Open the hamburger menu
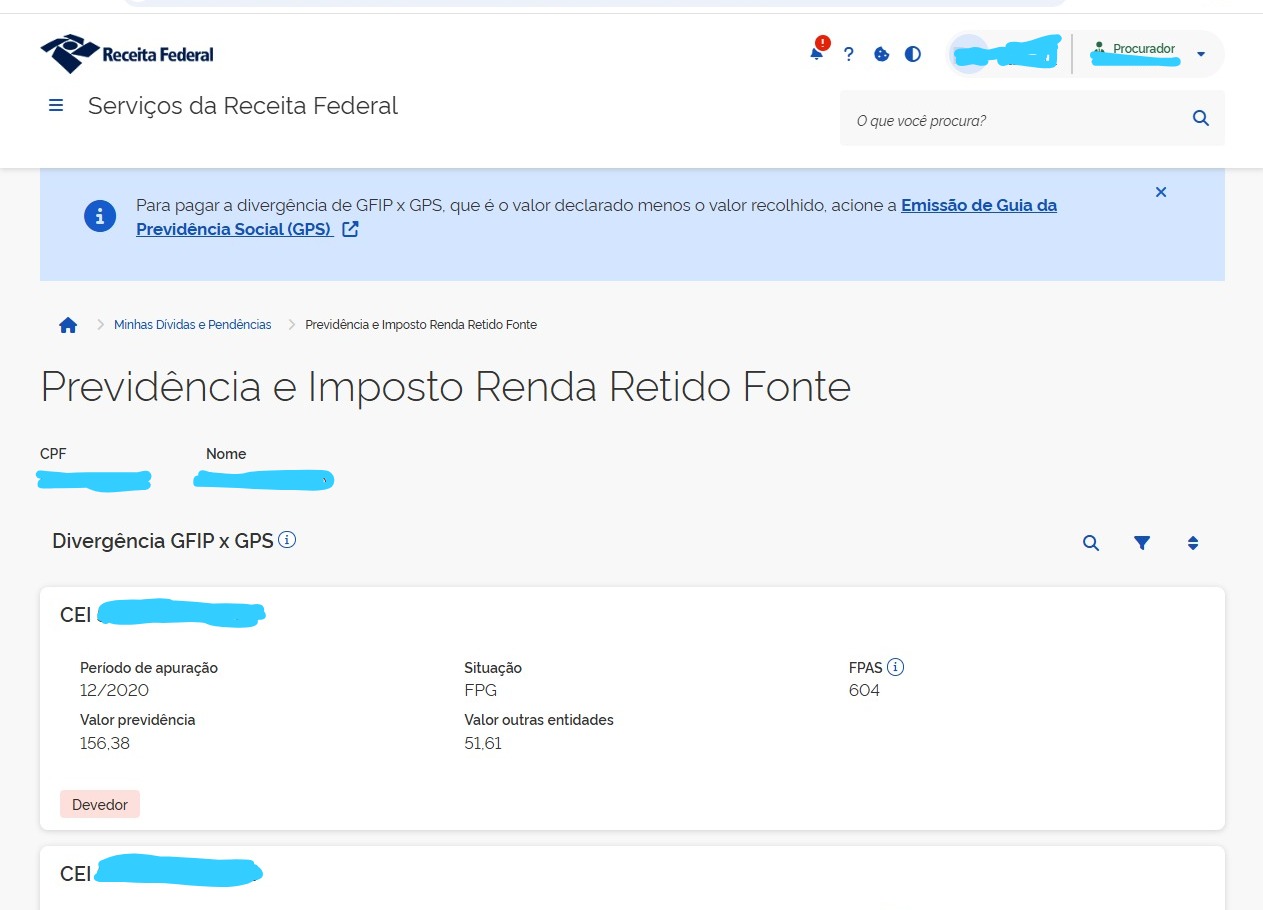Screen dimensions: 1263x910 56,105
